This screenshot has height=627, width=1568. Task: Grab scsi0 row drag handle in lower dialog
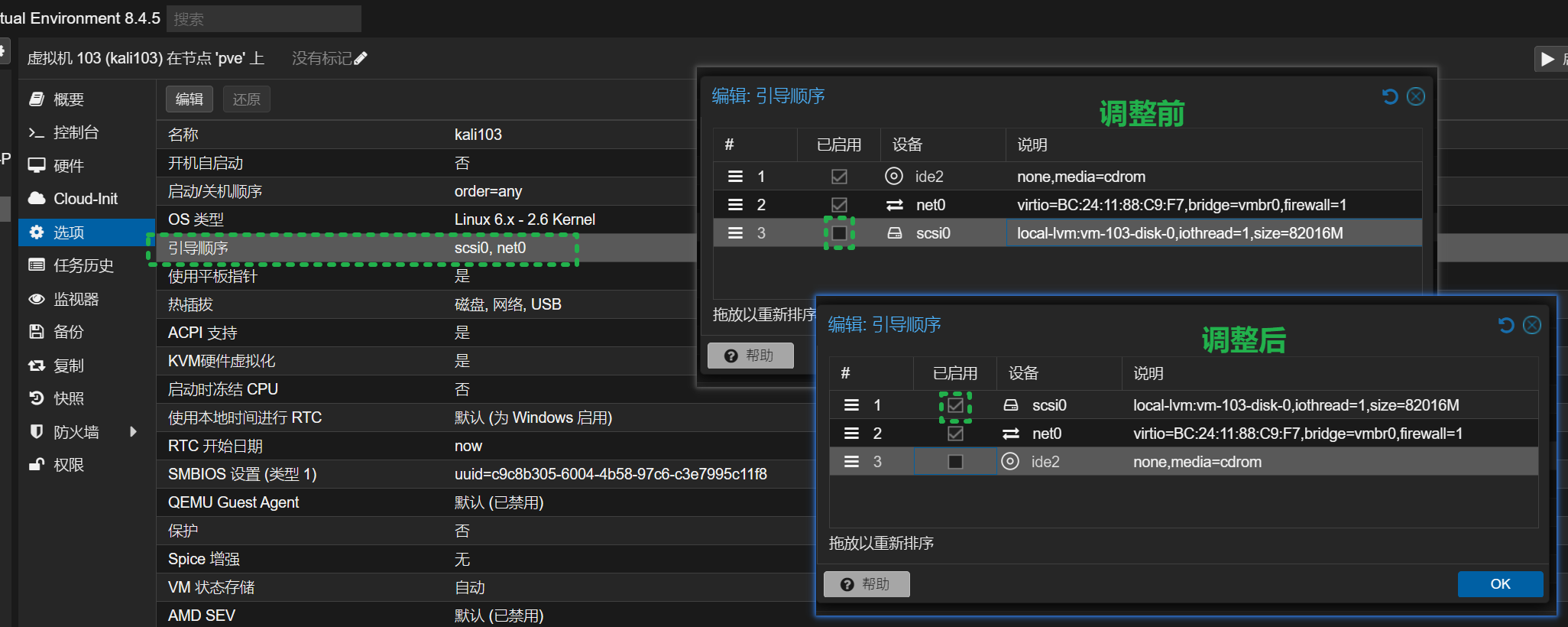click(851, 405)
